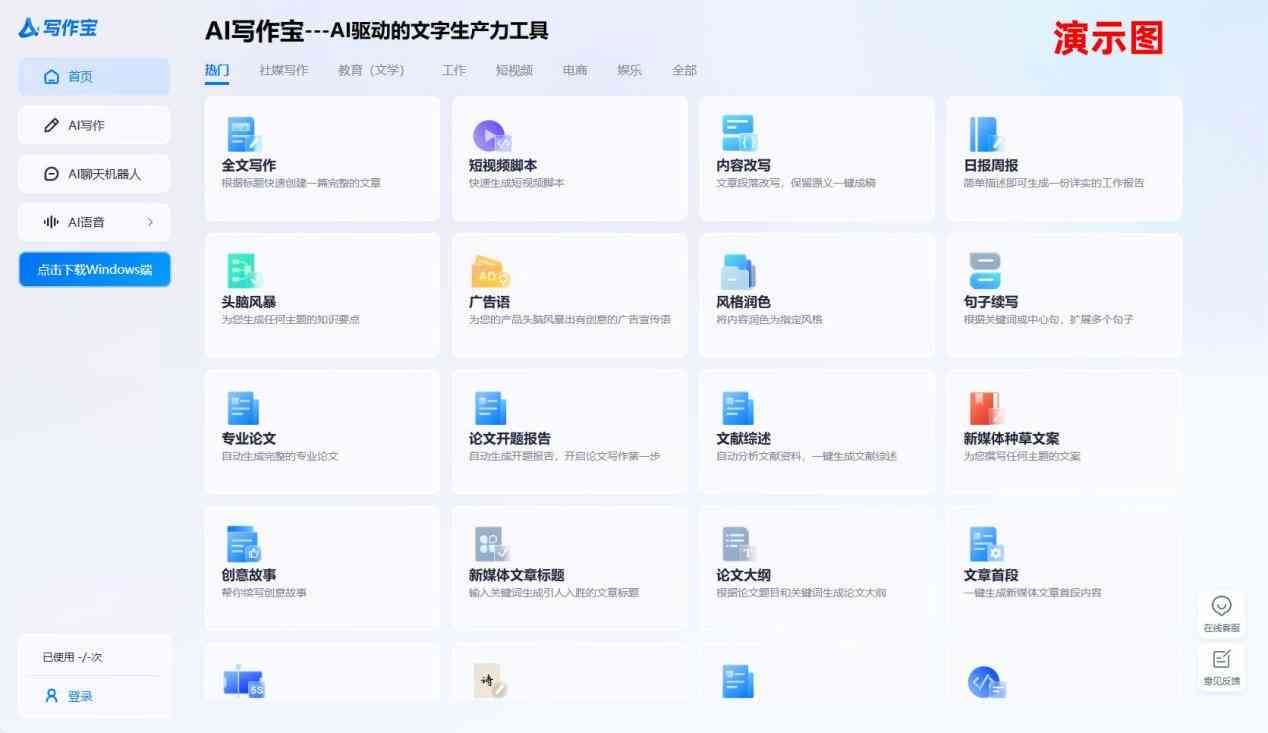The width and height of the screenshot is (1268, 733).
Task: Click the 登录 link
Action: 80,696
